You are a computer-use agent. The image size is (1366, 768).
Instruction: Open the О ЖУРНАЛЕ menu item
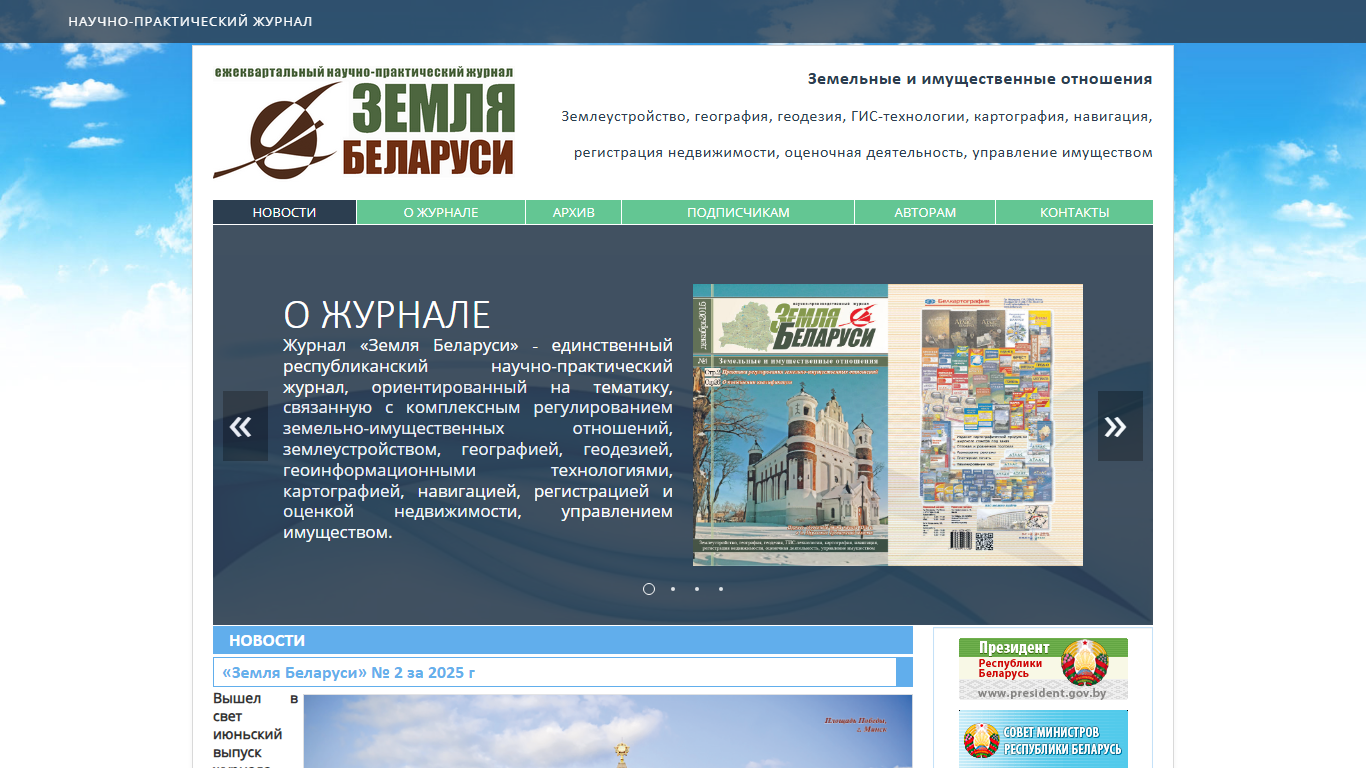(x=441, y=212)
